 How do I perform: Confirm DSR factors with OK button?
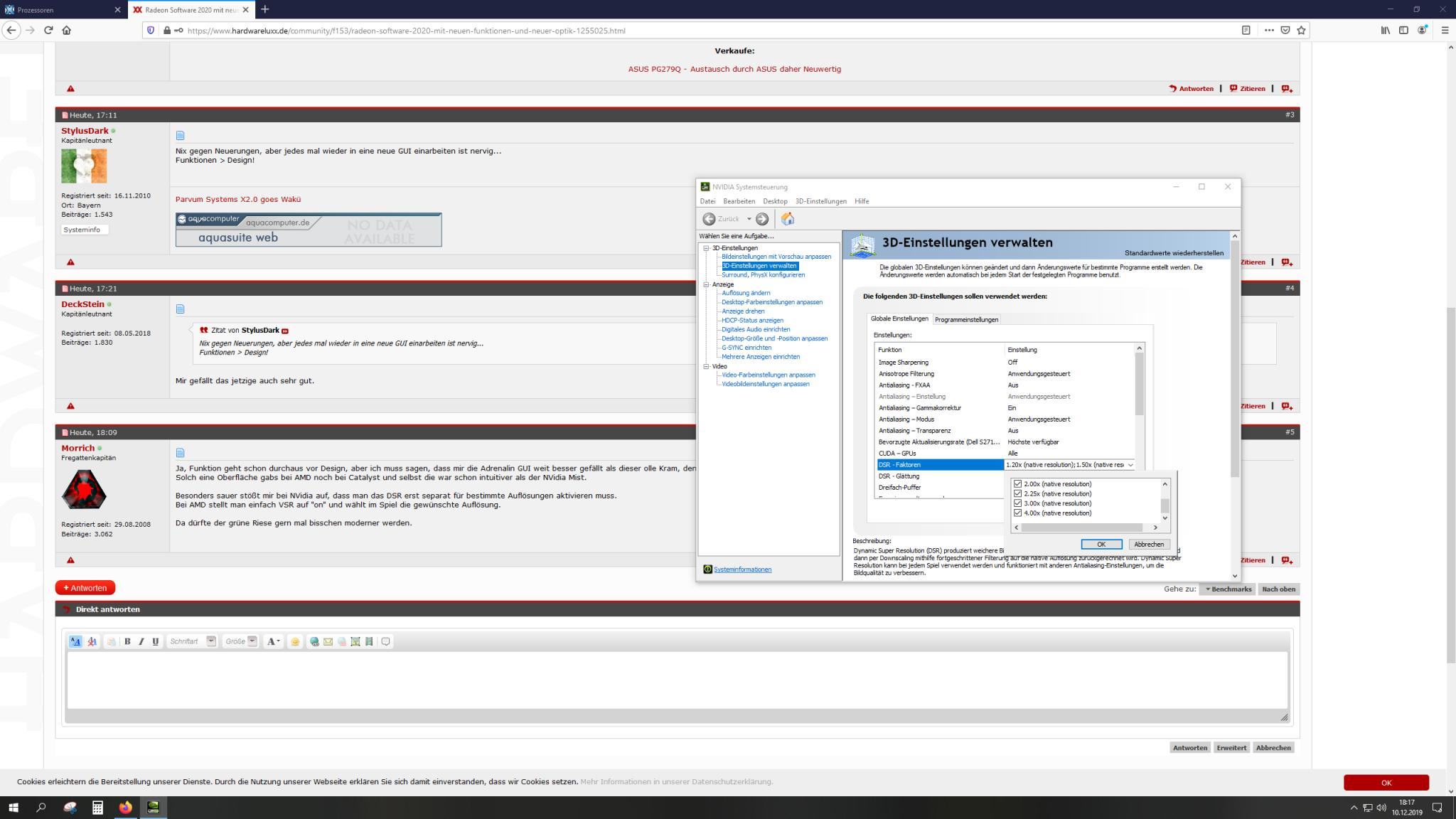[1101, 544]
